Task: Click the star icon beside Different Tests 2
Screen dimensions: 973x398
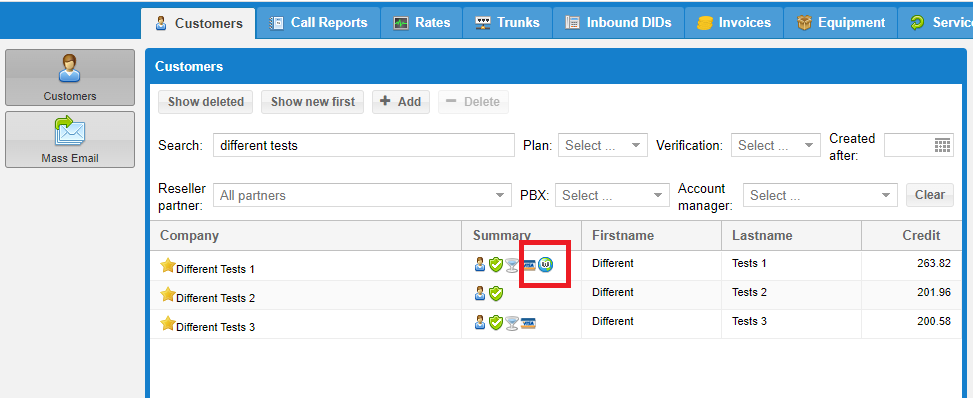Action: coord(168,294)
